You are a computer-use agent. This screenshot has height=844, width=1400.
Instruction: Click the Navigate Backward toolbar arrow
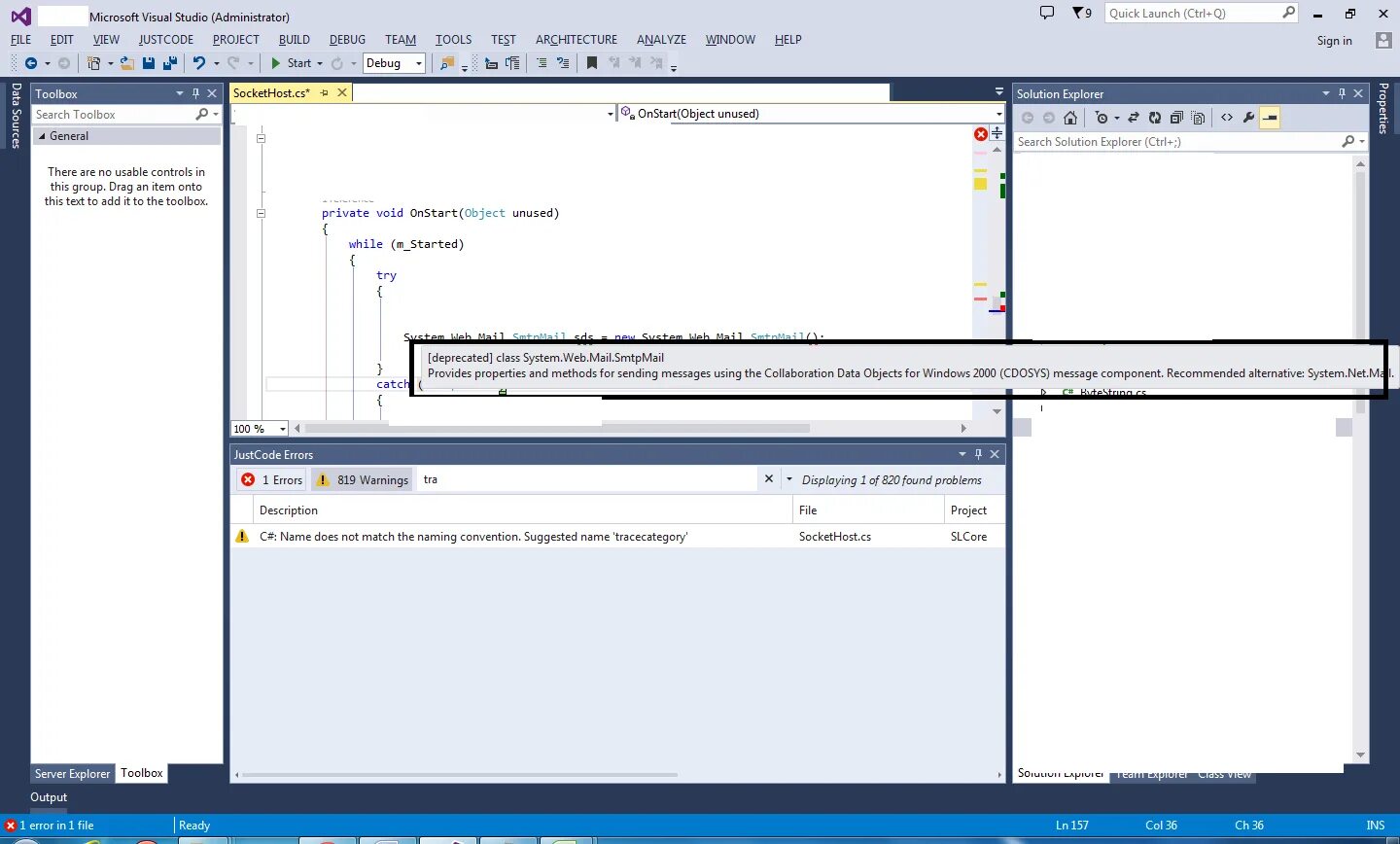31,63
